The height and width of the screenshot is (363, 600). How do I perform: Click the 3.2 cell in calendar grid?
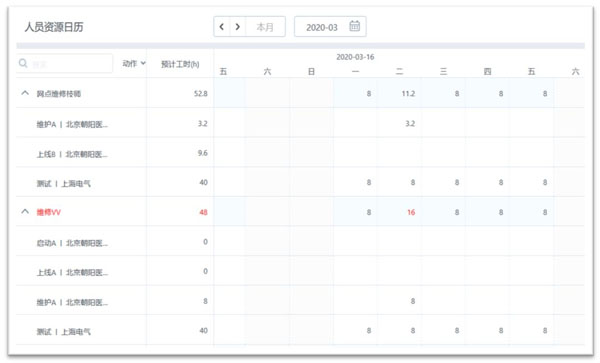tap(410, 124)
